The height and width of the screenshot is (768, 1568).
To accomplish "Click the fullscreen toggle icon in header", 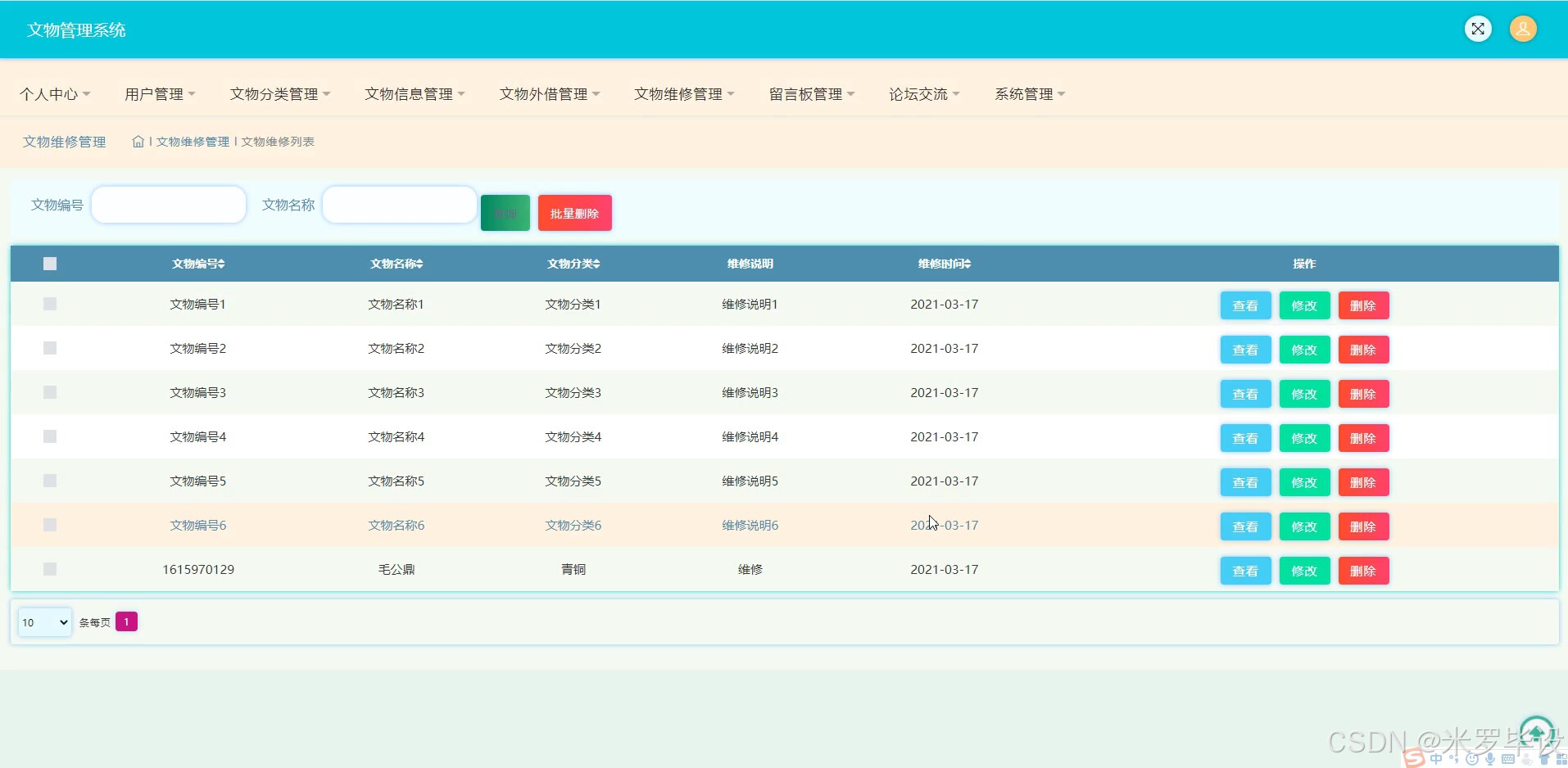I will 1478,29.
